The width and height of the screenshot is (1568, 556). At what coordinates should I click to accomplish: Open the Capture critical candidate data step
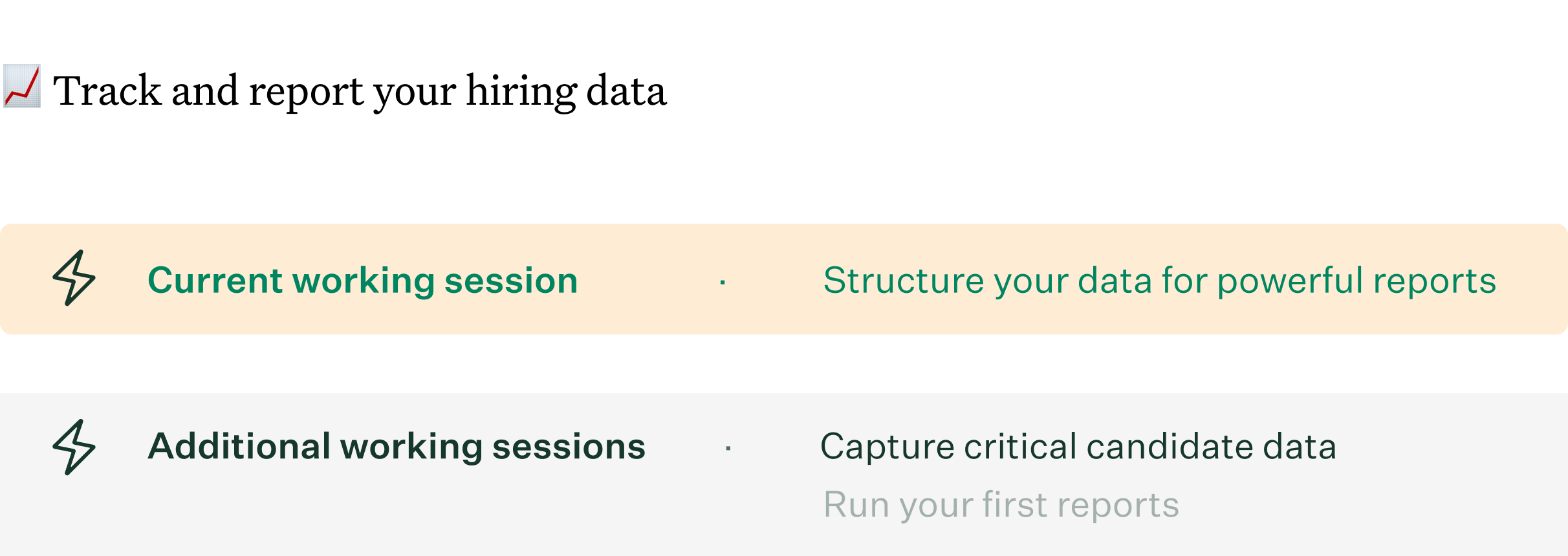1078,445
